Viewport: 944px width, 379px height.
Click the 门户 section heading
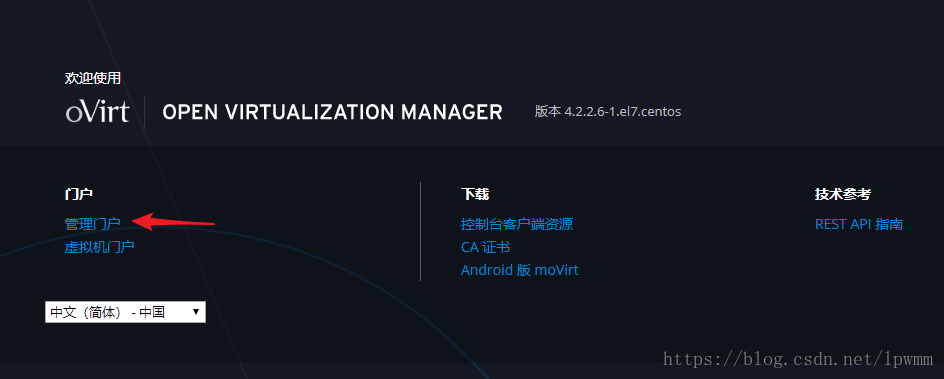point(78,194)
